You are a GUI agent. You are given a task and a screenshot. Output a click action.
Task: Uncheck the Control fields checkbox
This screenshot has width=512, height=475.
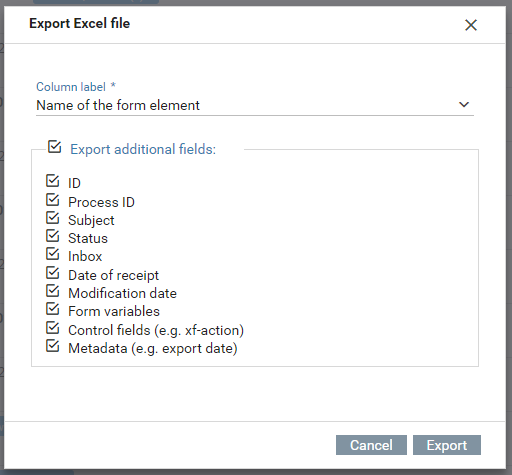pos(53,328)
